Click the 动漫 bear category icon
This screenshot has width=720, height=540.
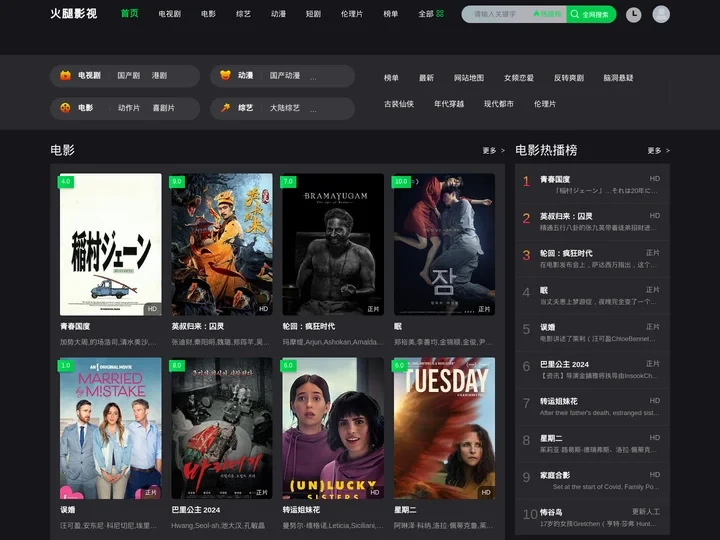point(225,75)
